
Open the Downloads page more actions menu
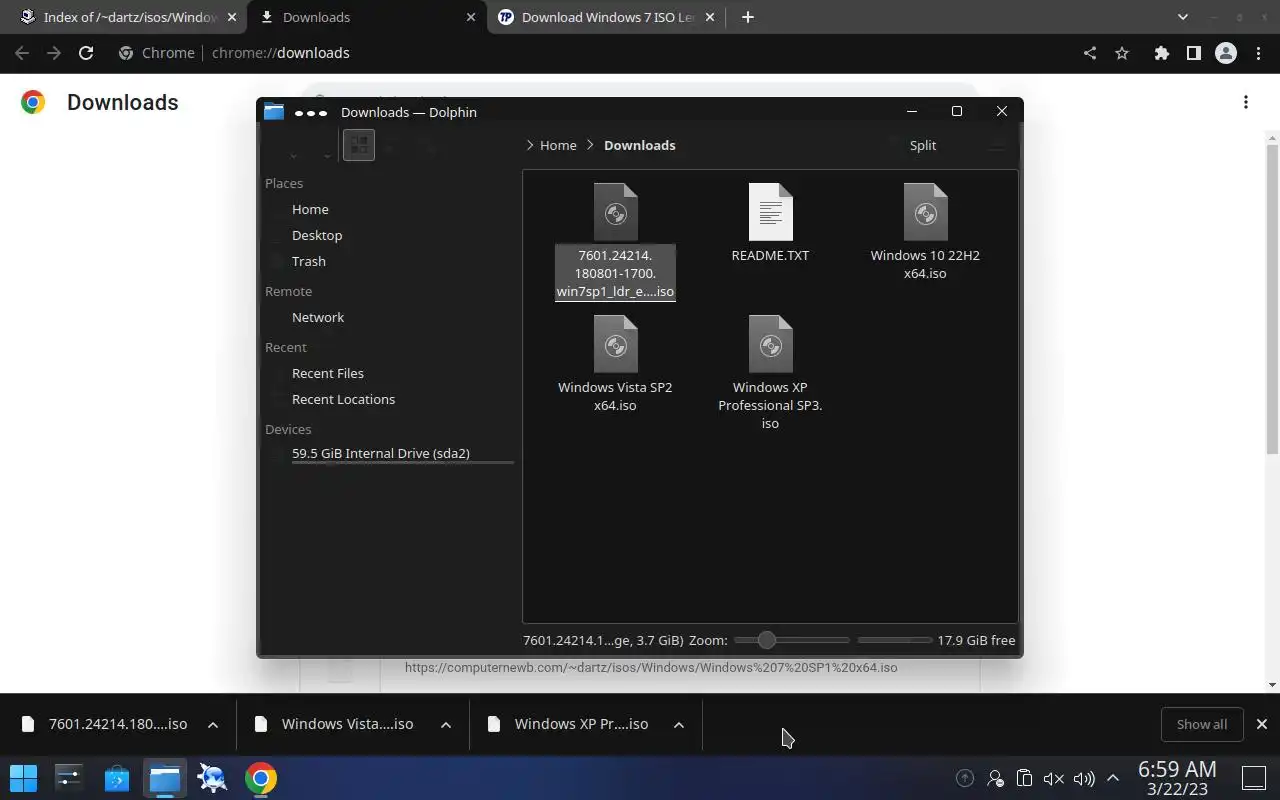pos(1246,102)
